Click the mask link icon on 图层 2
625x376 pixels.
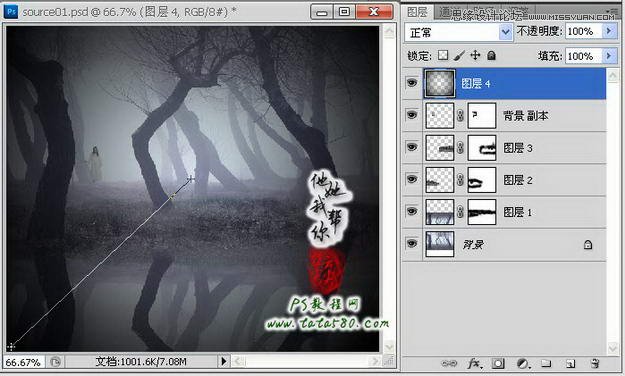(460, 180)
